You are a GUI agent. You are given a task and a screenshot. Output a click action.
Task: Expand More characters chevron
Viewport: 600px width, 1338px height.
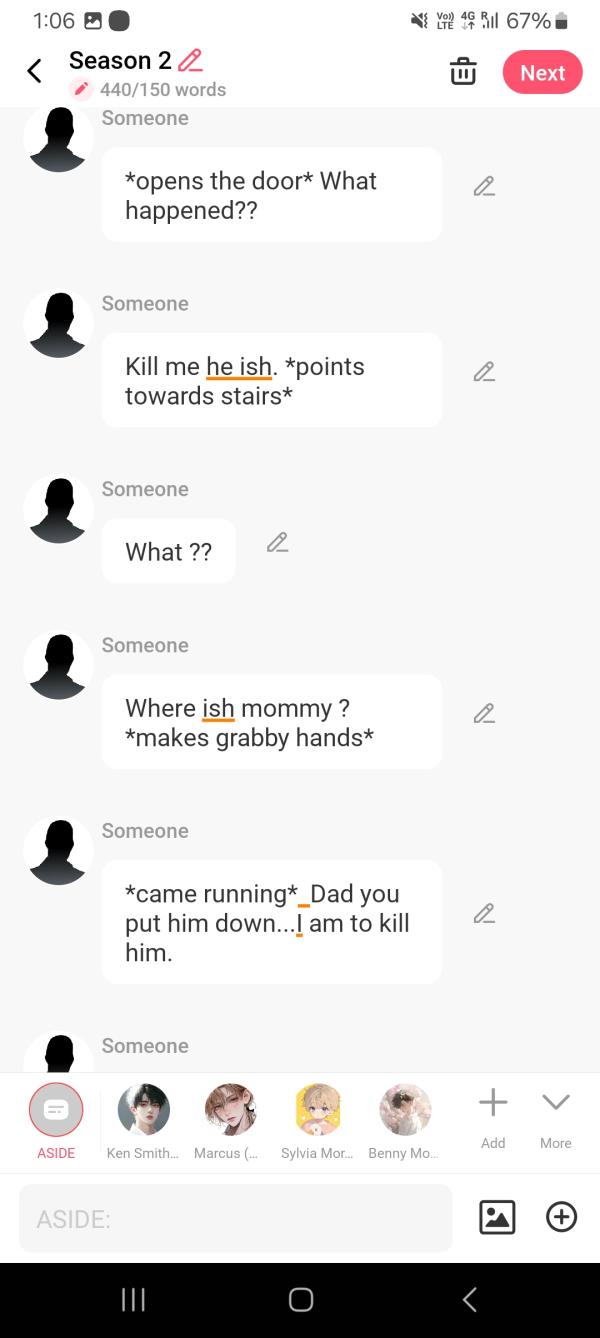pyautogui.click(x=556, y=1120)
